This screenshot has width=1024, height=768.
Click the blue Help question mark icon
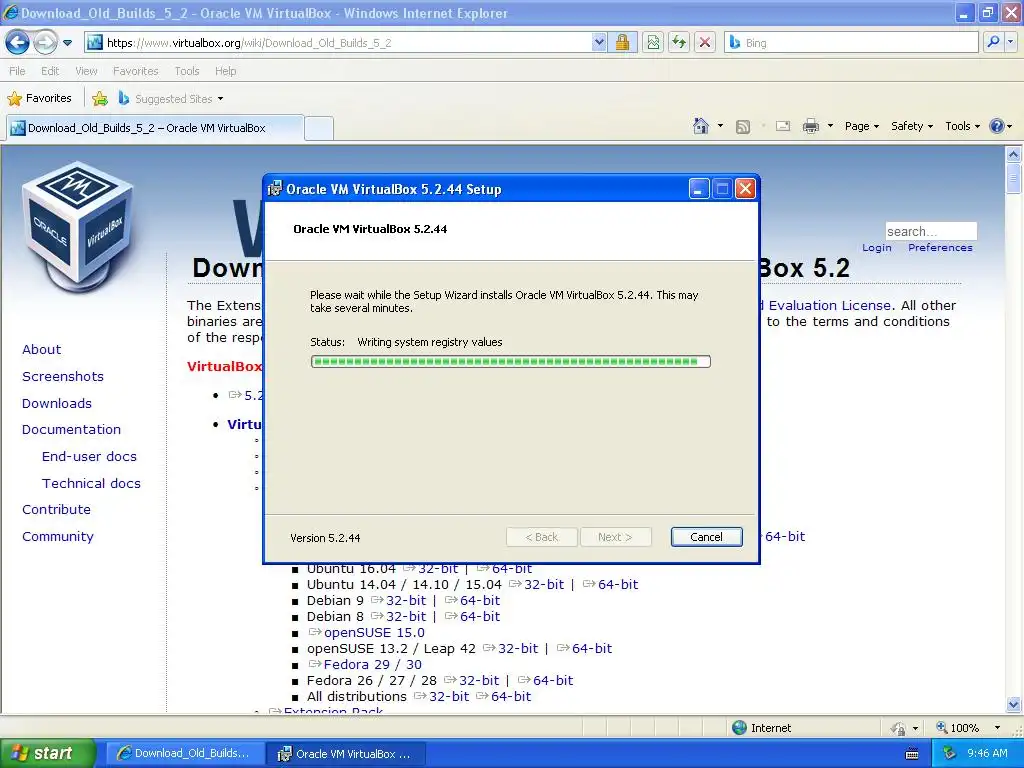(997, 126)
